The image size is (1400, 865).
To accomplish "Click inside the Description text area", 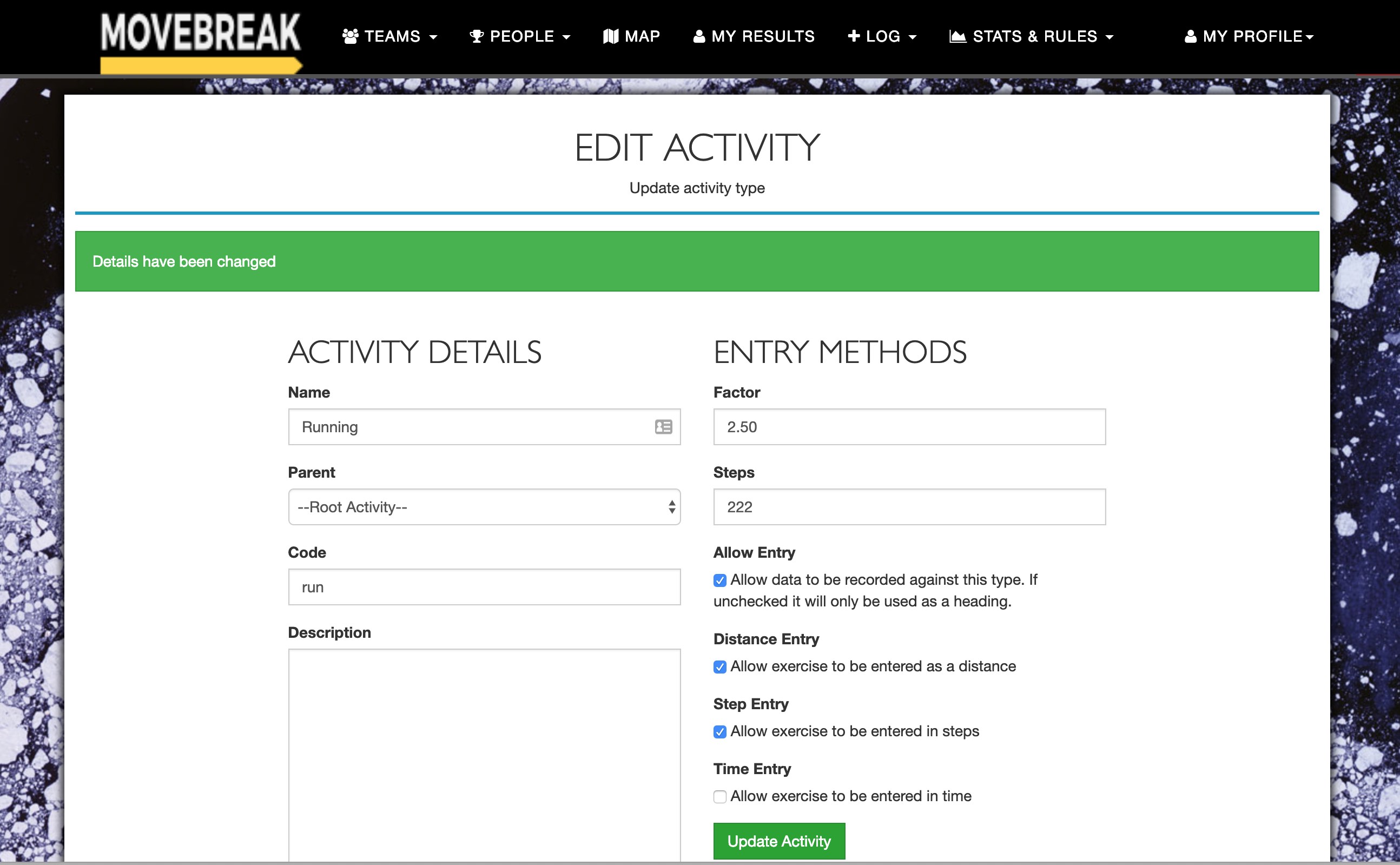I will 484,755.
